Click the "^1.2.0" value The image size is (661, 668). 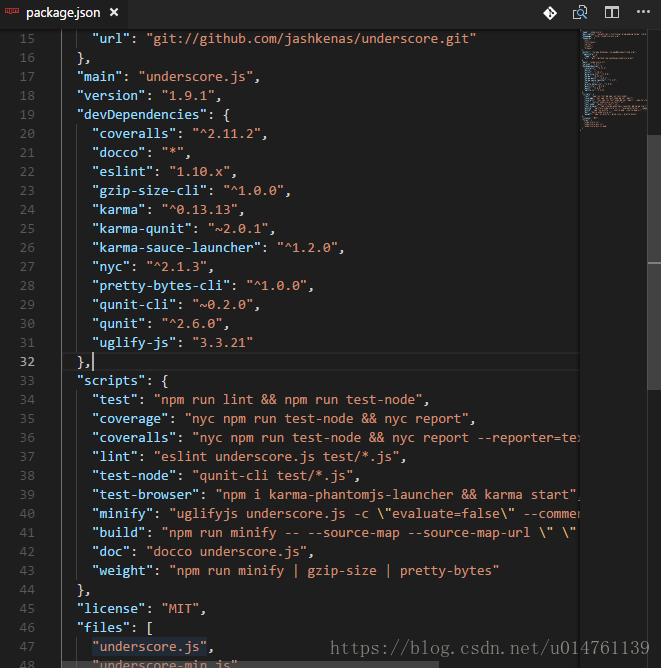(308, 248)
